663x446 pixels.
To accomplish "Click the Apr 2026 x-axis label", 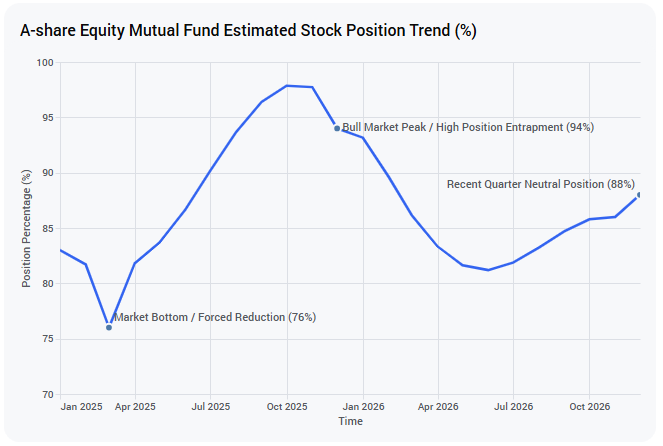I will point(438,407).
